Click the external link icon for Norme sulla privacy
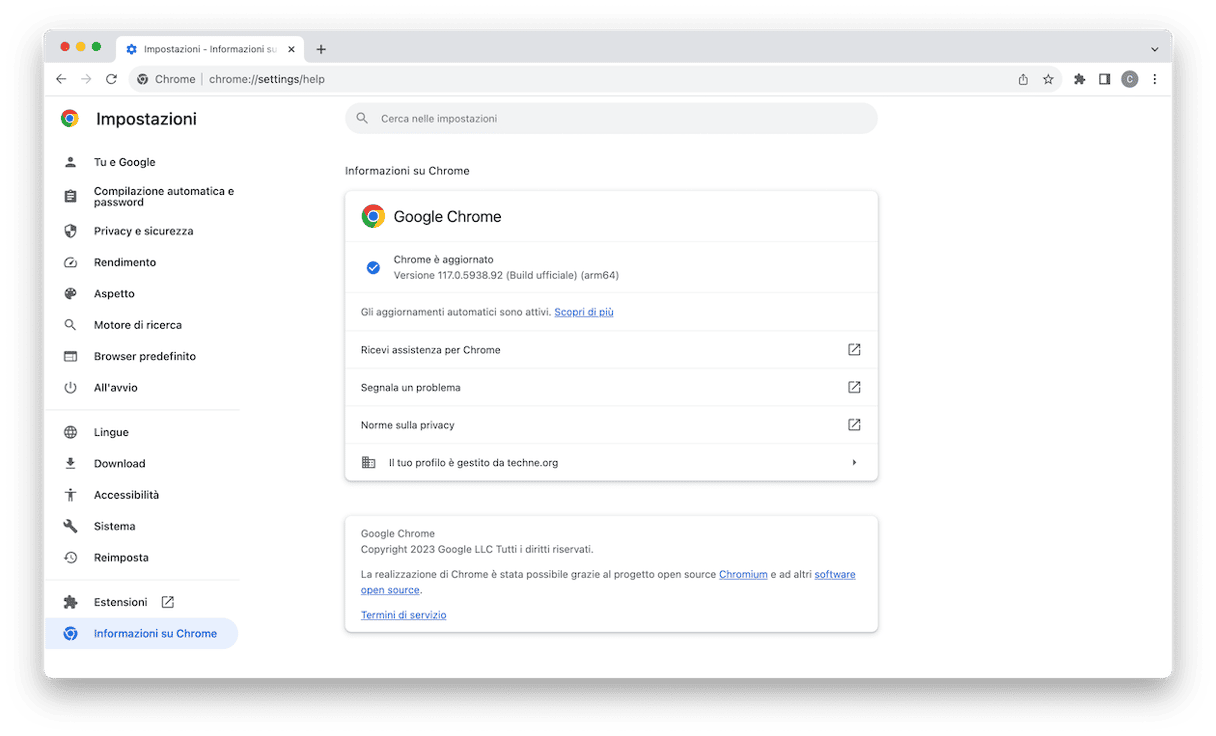This screenshot has width=1216, height=736. coord(854,425)
